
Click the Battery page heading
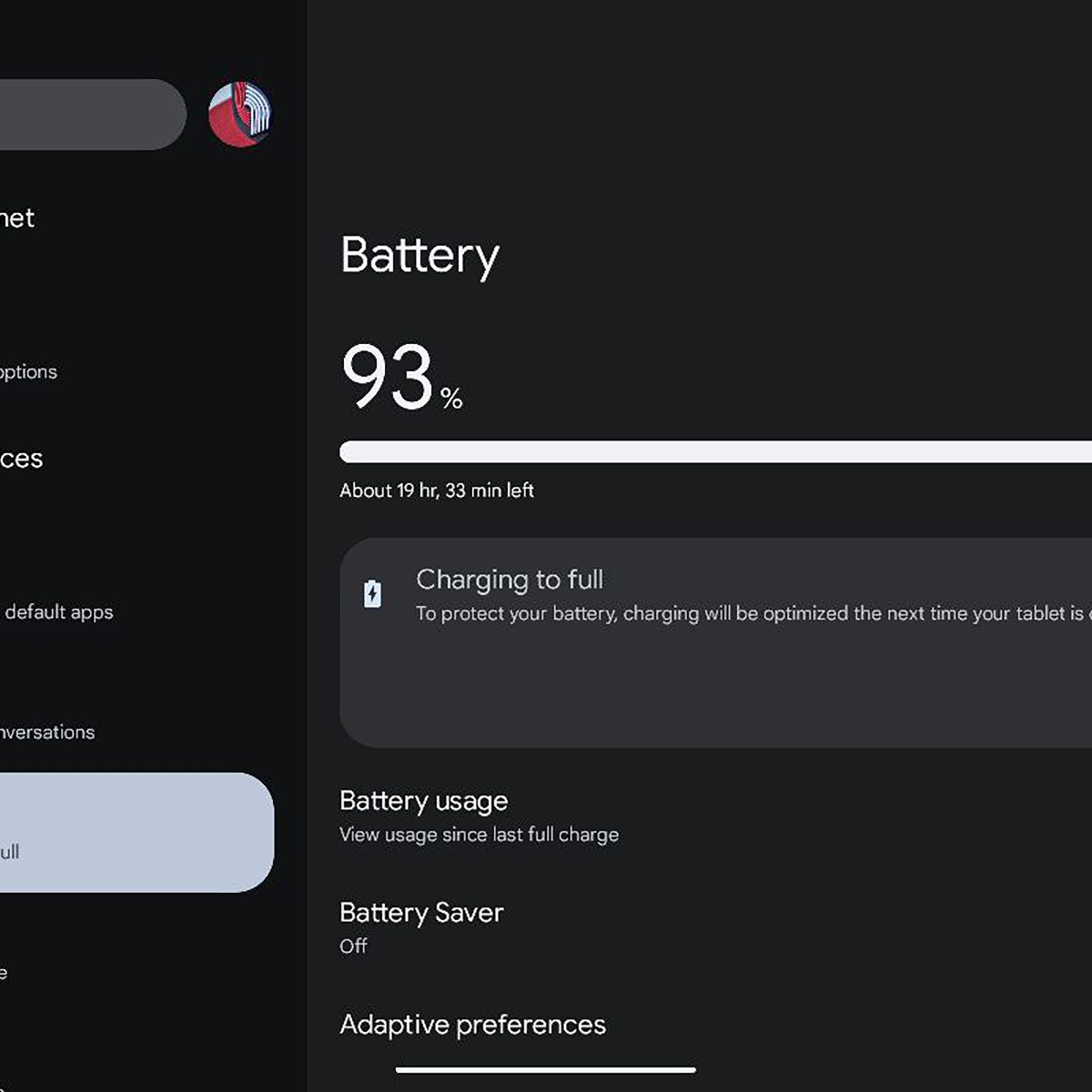pos(420,256)
